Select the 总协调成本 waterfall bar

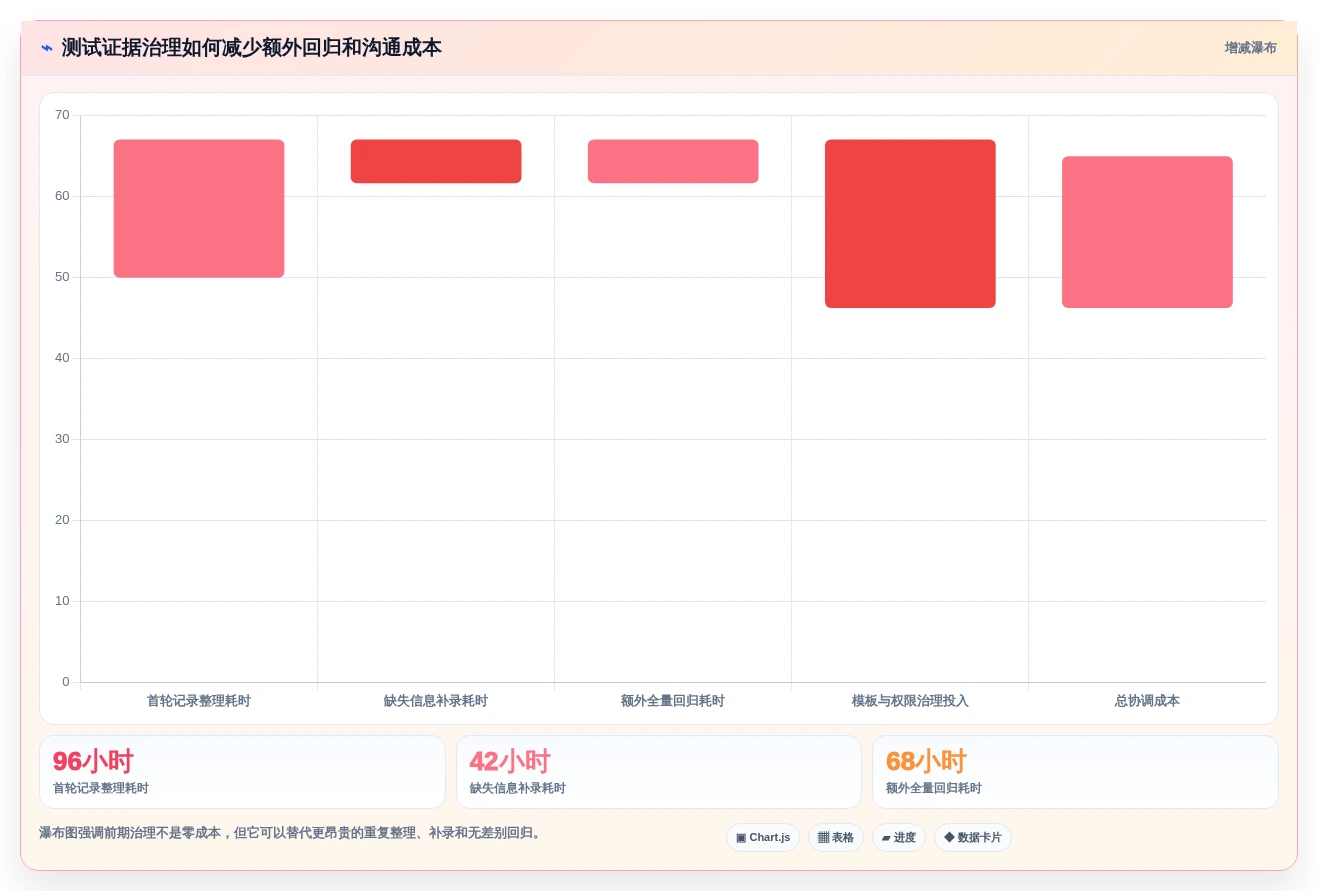click(x=1147, y=232)
